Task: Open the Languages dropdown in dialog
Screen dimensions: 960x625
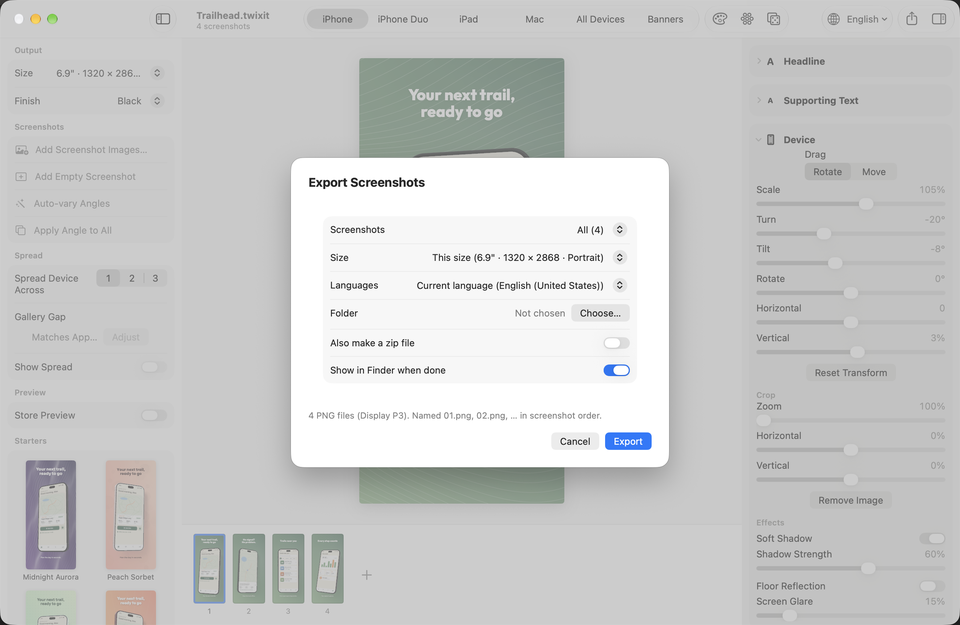Action: [620, 285]
